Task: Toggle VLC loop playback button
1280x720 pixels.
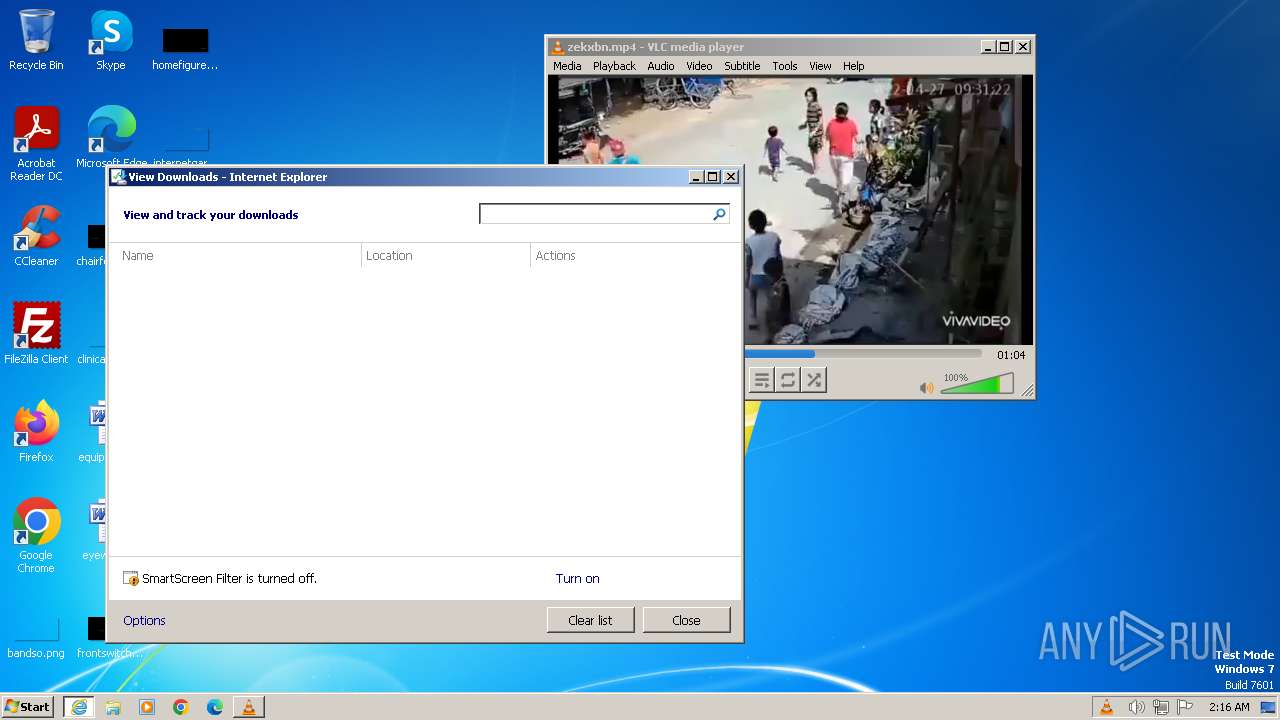Action: (x=788, y=380)
